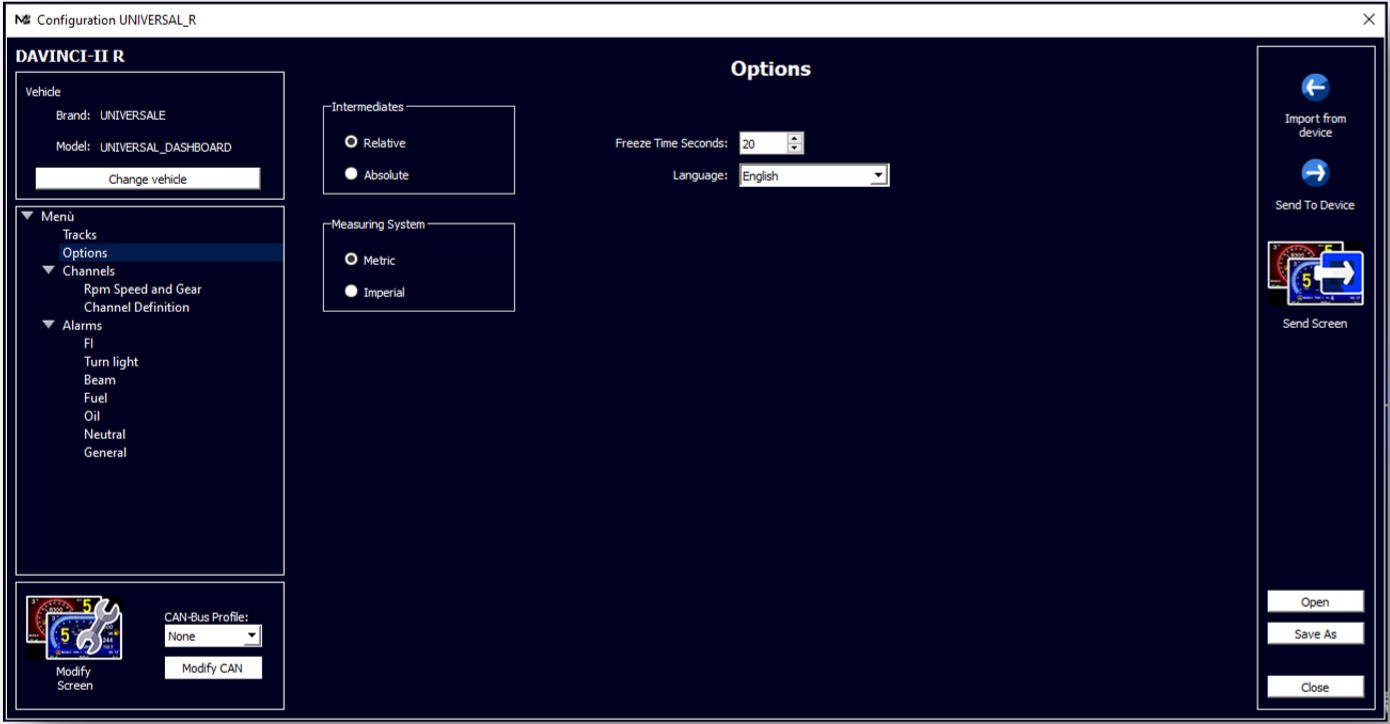Open the Language dropdown
Image resolution: width=1390 pixels, height=724 pixels.
tap(814, 176)
